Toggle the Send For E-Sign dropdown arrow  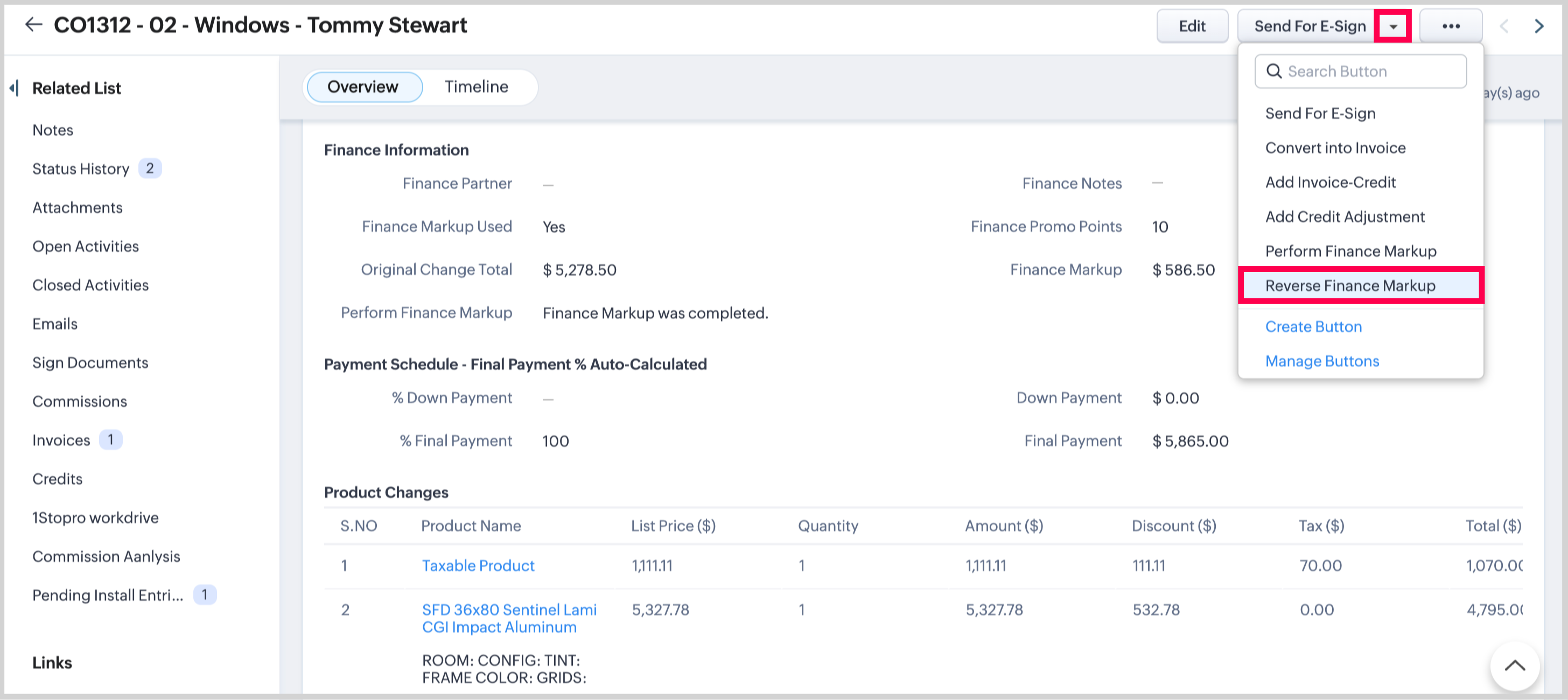[x=1392, y=26]
